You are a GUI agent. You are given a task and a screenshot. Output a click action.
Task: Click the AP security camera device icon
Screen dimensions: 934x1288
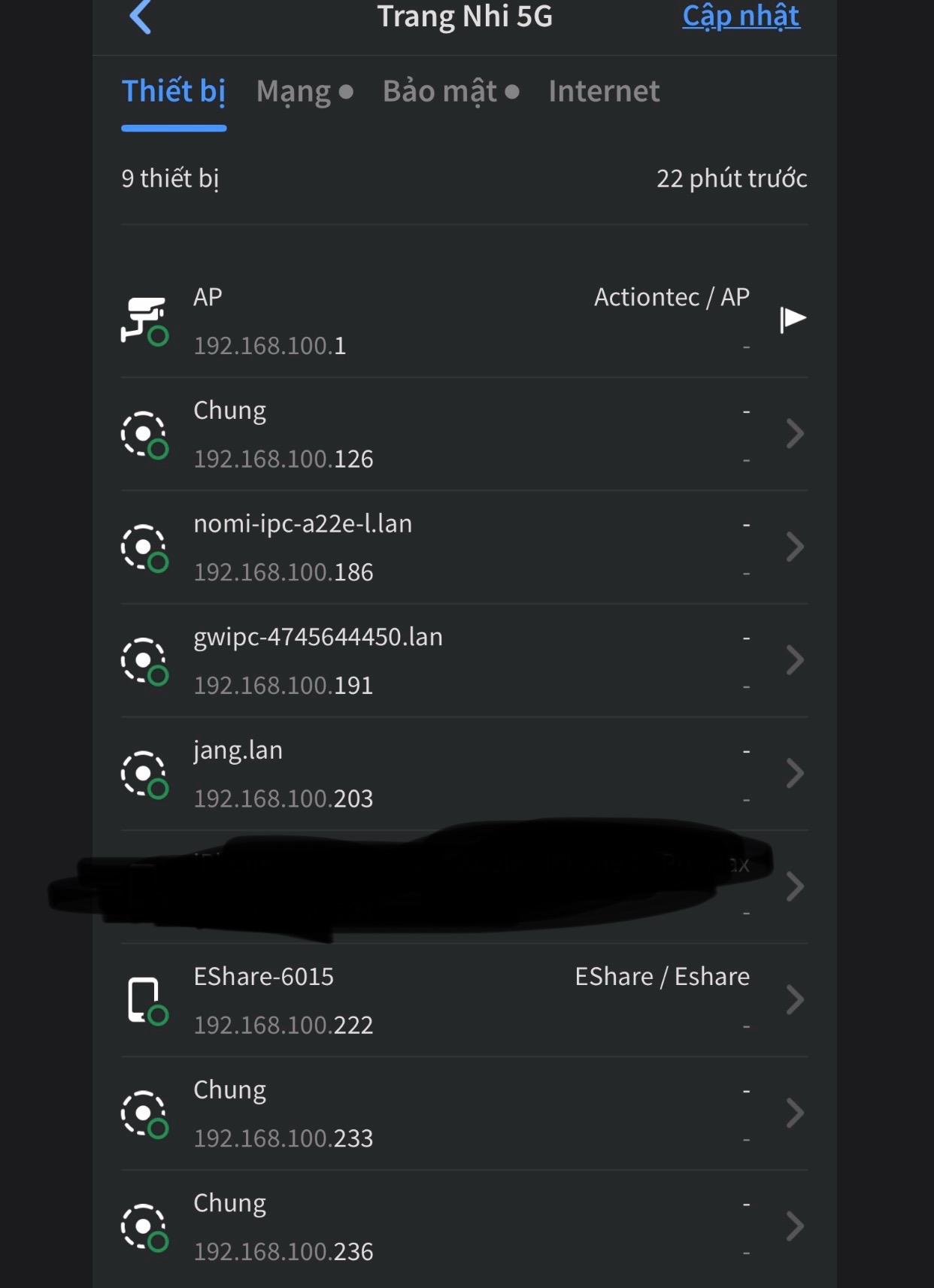(x=144, y=321)
